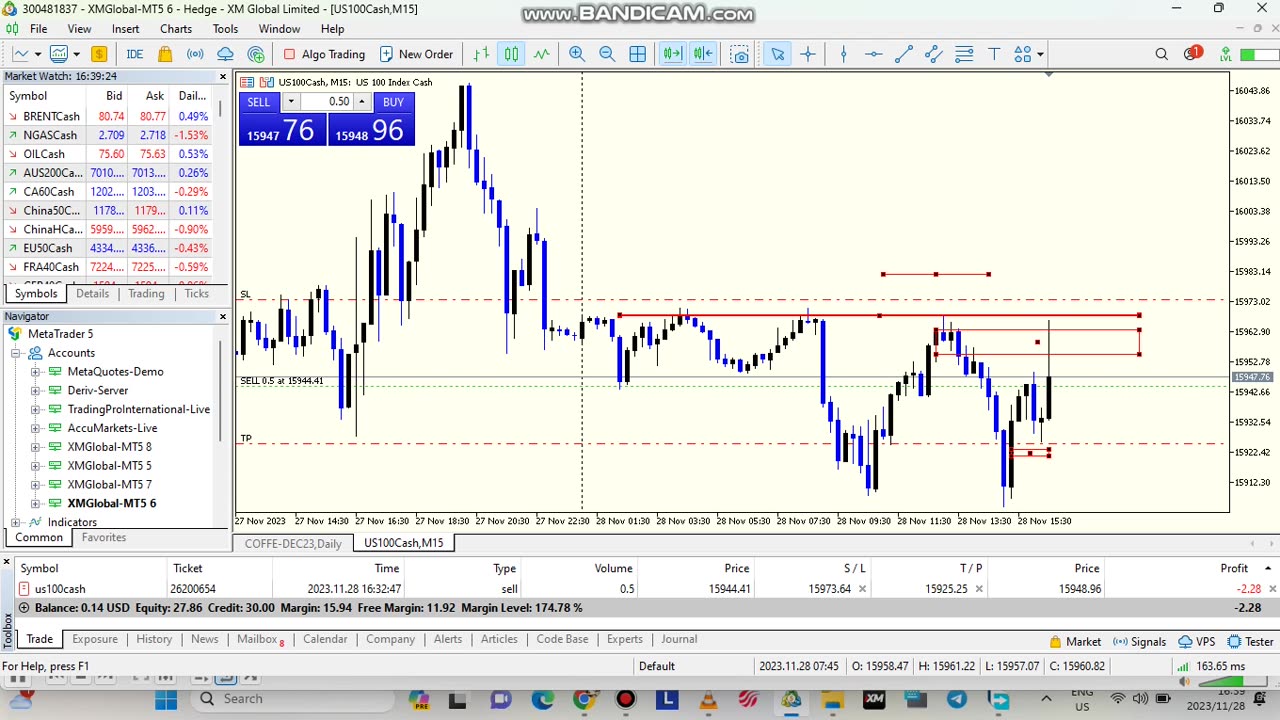Open the Charts menu
The width and height of the screenshot is (1280, 720).
[176, 29]
